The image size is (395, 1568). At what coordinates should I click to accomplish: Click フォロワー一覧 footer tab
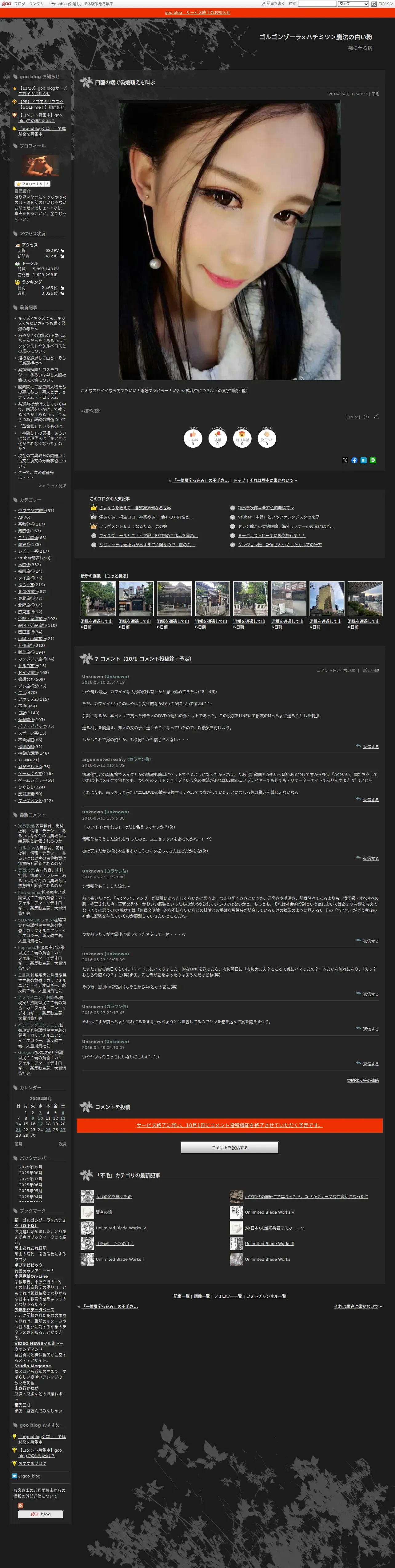coord(228,1296)
